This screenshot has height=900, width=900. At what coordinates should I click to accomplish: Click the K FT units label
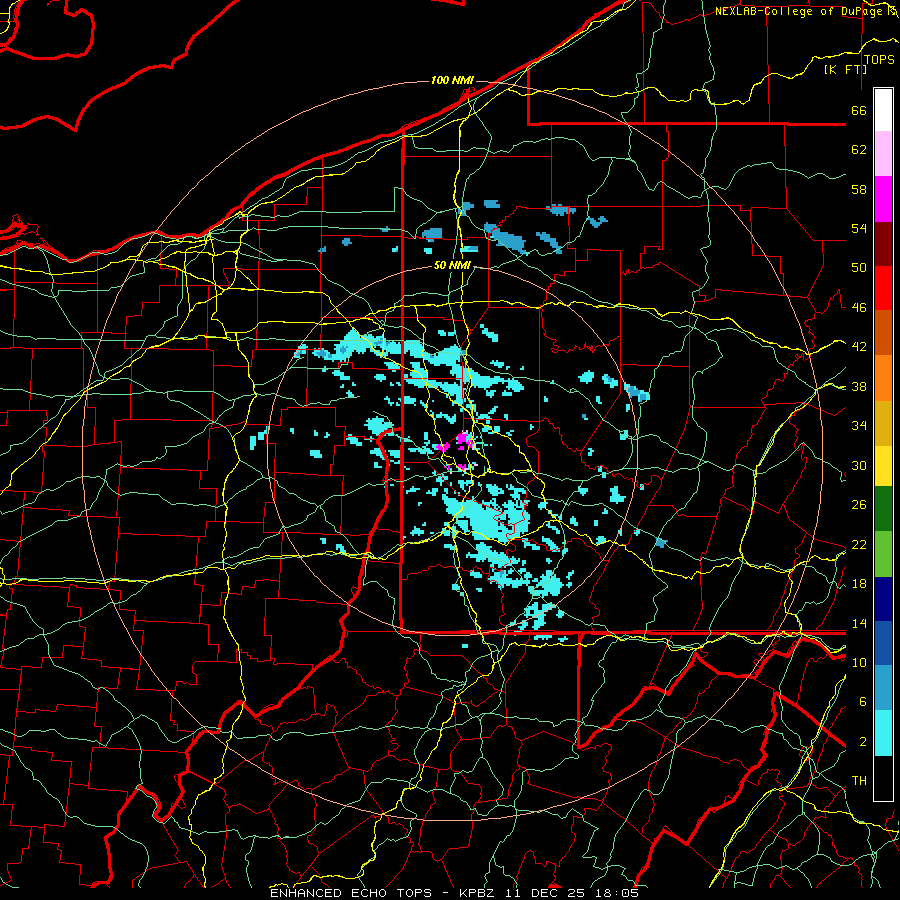click(x=845, y=70)
